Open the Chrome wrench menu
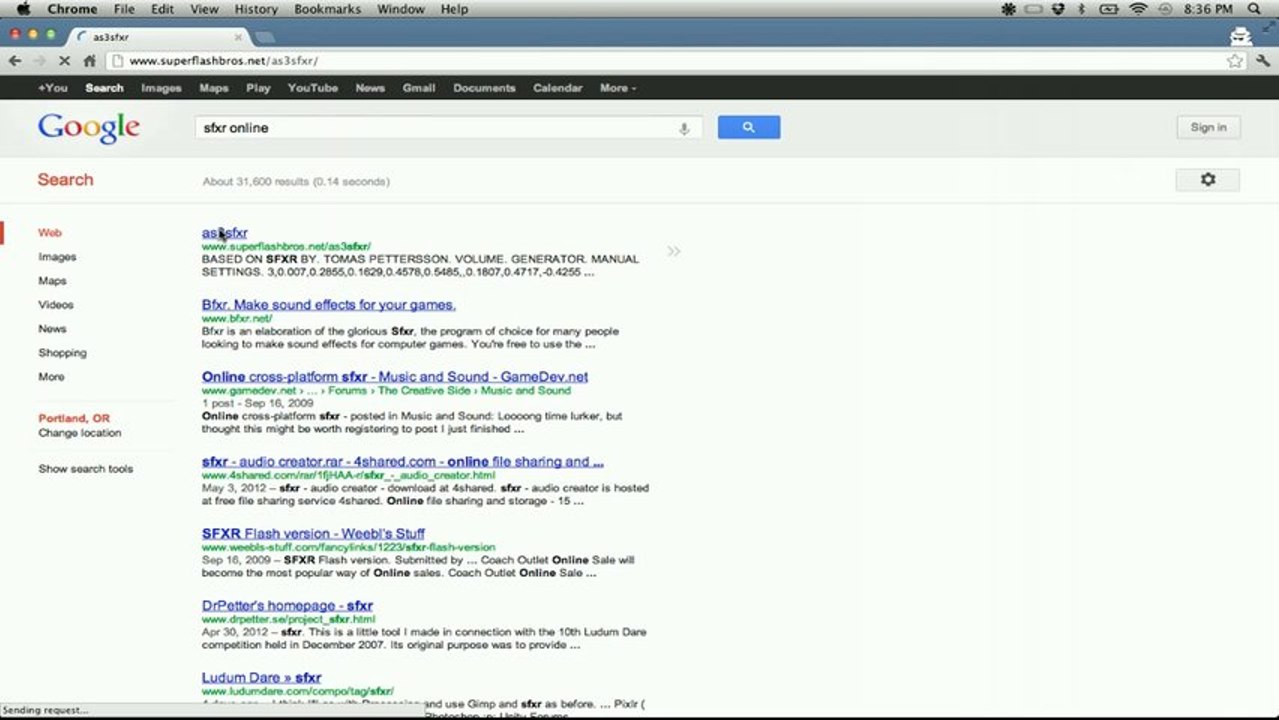The width and height of the screenshot is (1279, 720). (x=1261, y=61)
